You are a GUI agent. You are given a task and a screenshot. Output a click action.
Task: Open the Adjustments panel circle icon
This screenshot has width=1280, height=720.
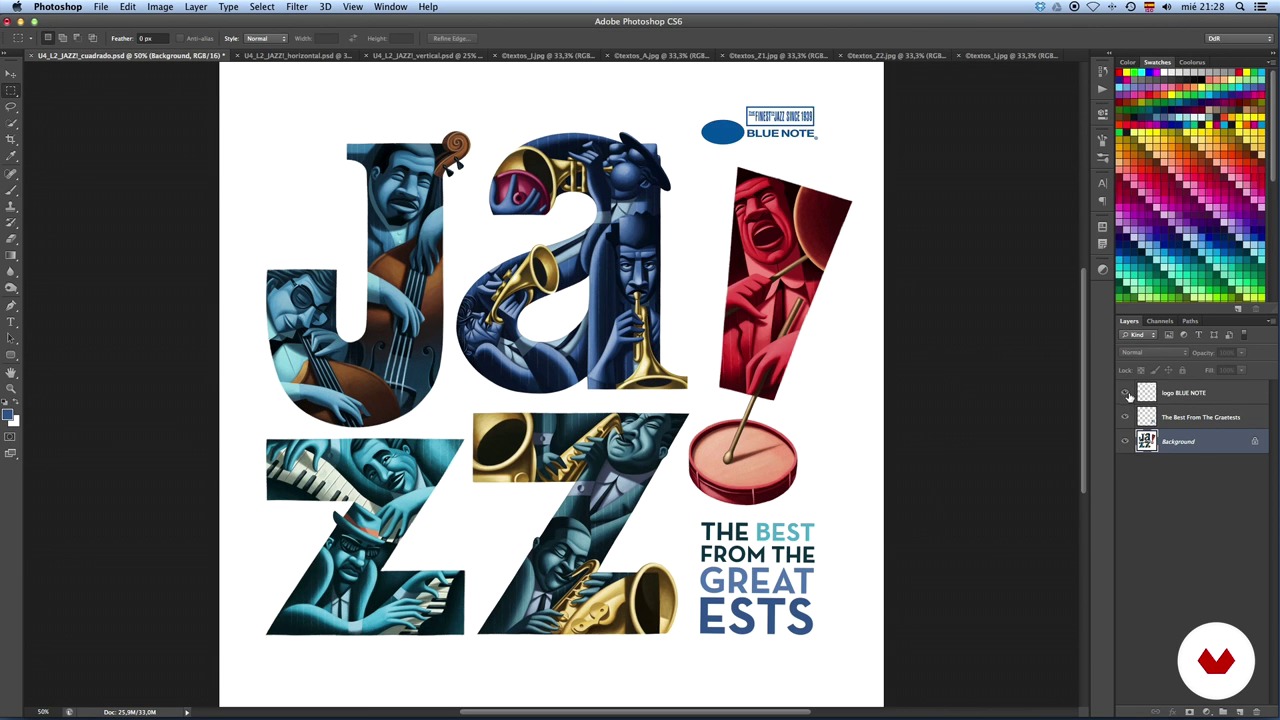[1102, 269]
